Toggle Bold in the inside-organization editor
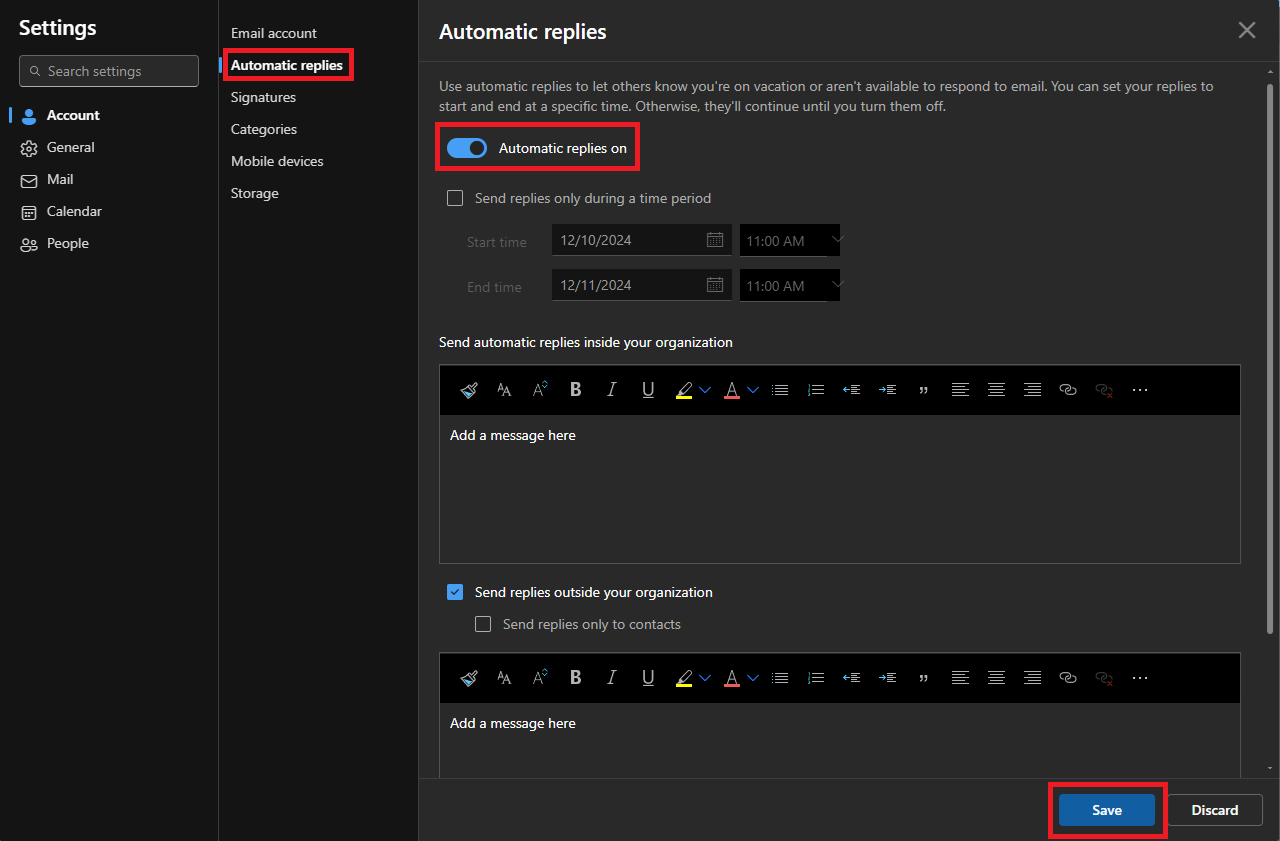Viewport: 1280px width, 841px height. [x=576, y=390]
